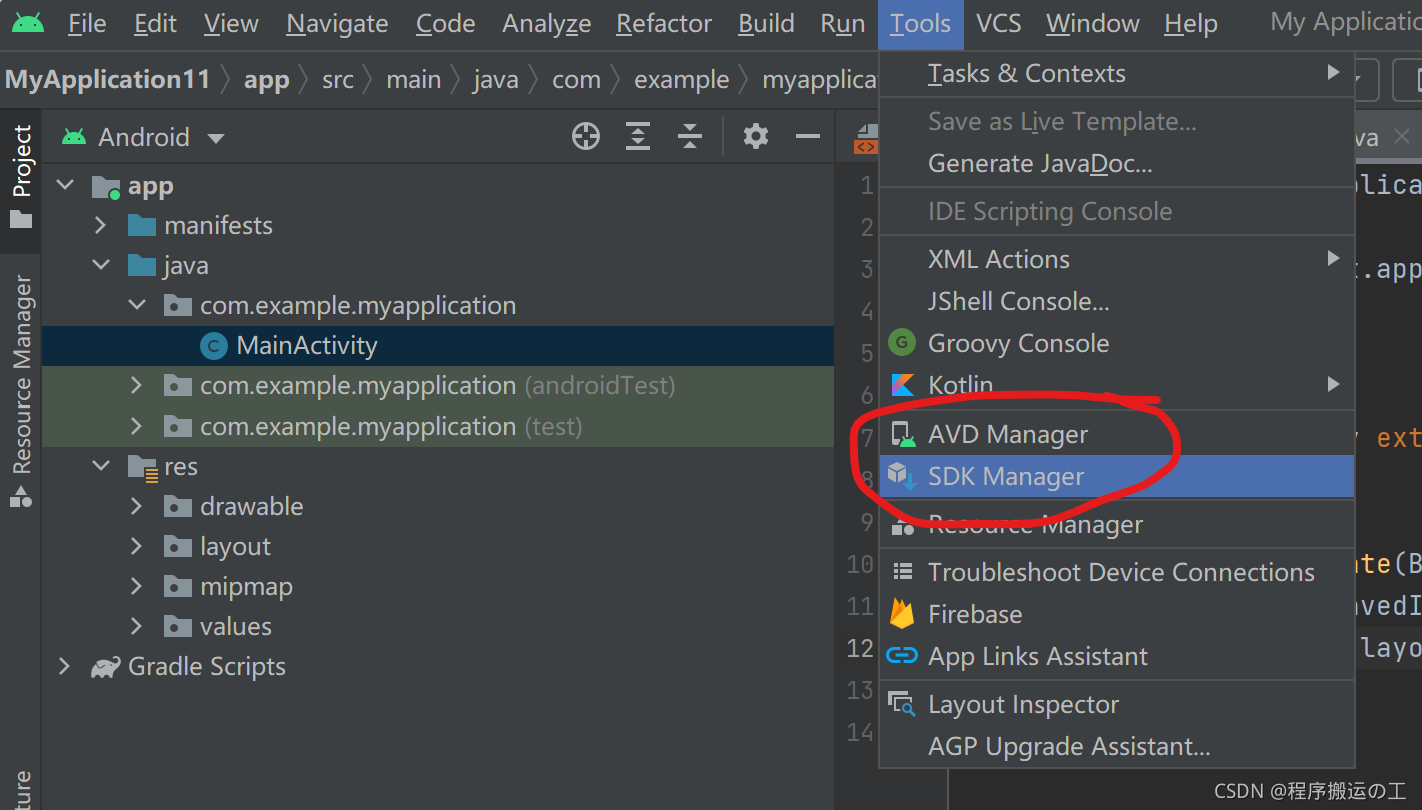The width and height of the screenshot is (1422, 810).
Task: Click the example breadcrumb segment
Action: (682, 80)
